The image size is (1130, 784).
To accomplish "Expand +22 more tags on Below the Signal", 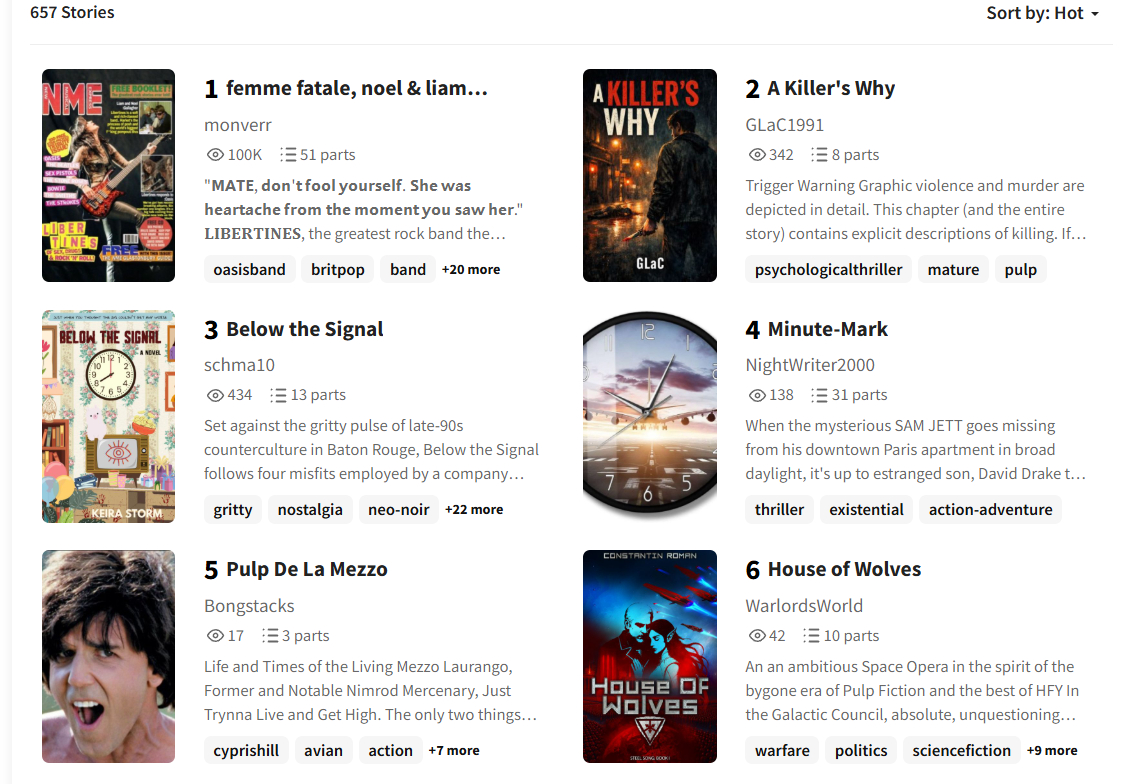I will (474, 509).
